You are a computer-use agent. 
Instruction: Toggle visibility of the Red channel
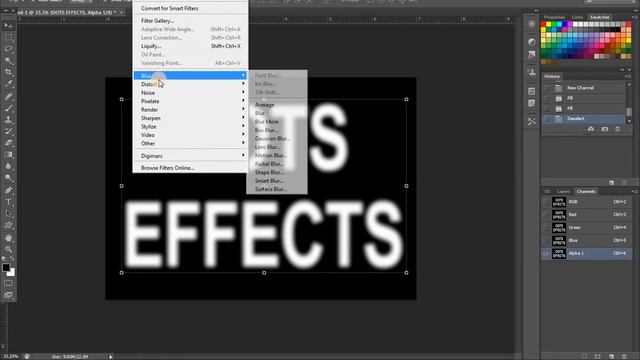click(x=546, y=214)
